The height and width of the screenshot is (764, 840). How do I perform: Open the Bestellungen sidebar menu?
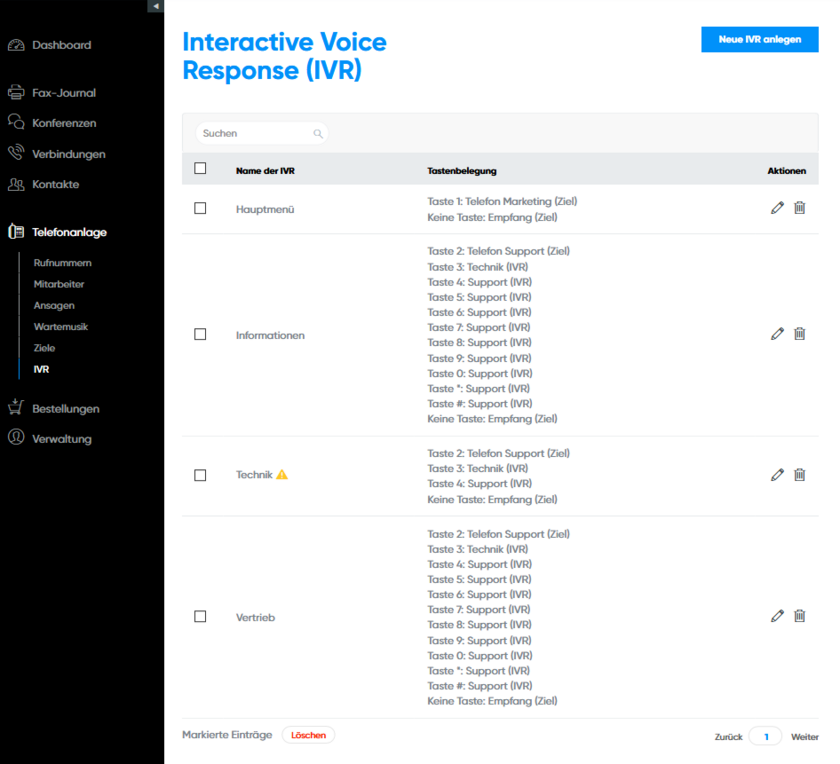coord(65,408)
